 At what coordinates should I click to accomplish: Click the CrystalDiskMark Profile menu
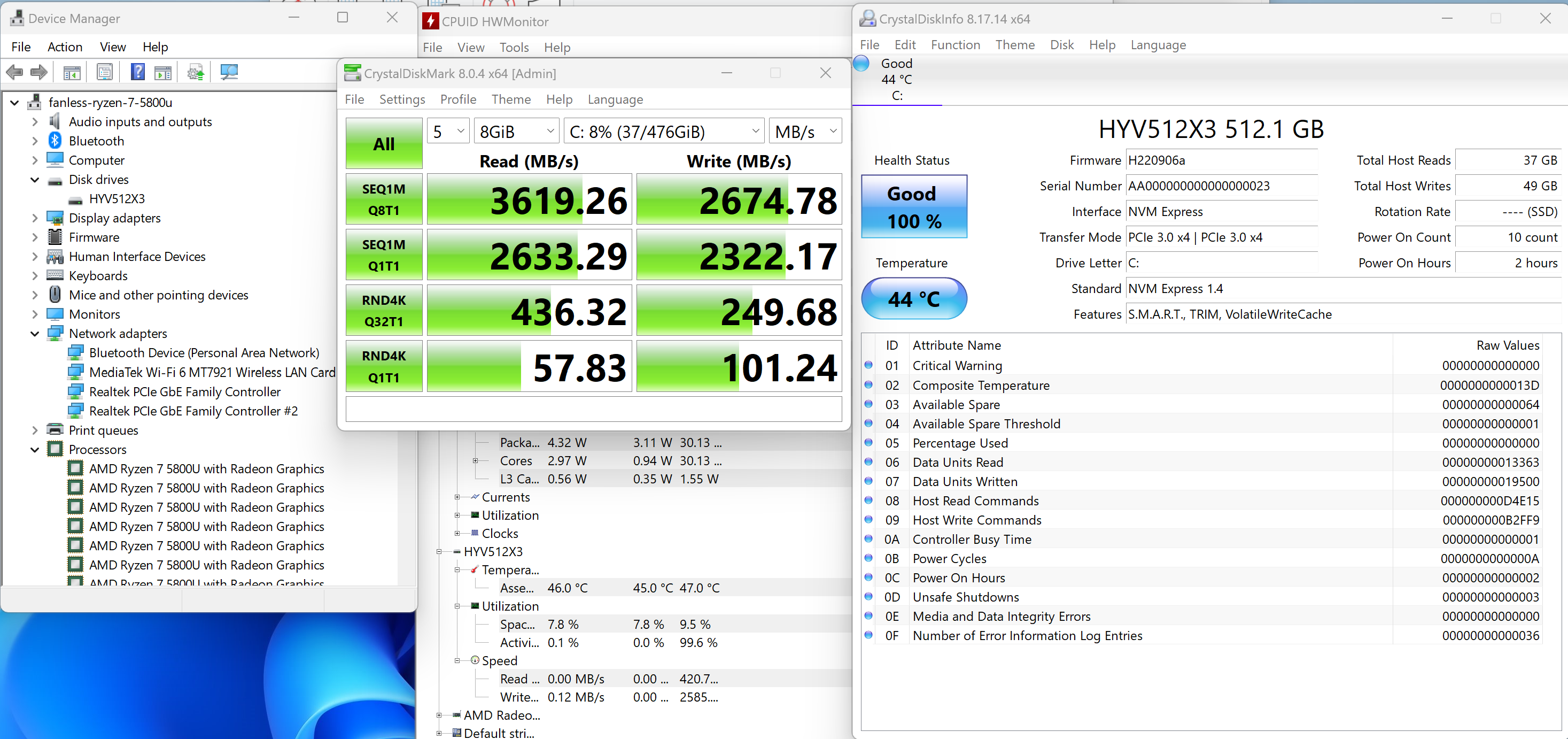click(x=457, y=99)
